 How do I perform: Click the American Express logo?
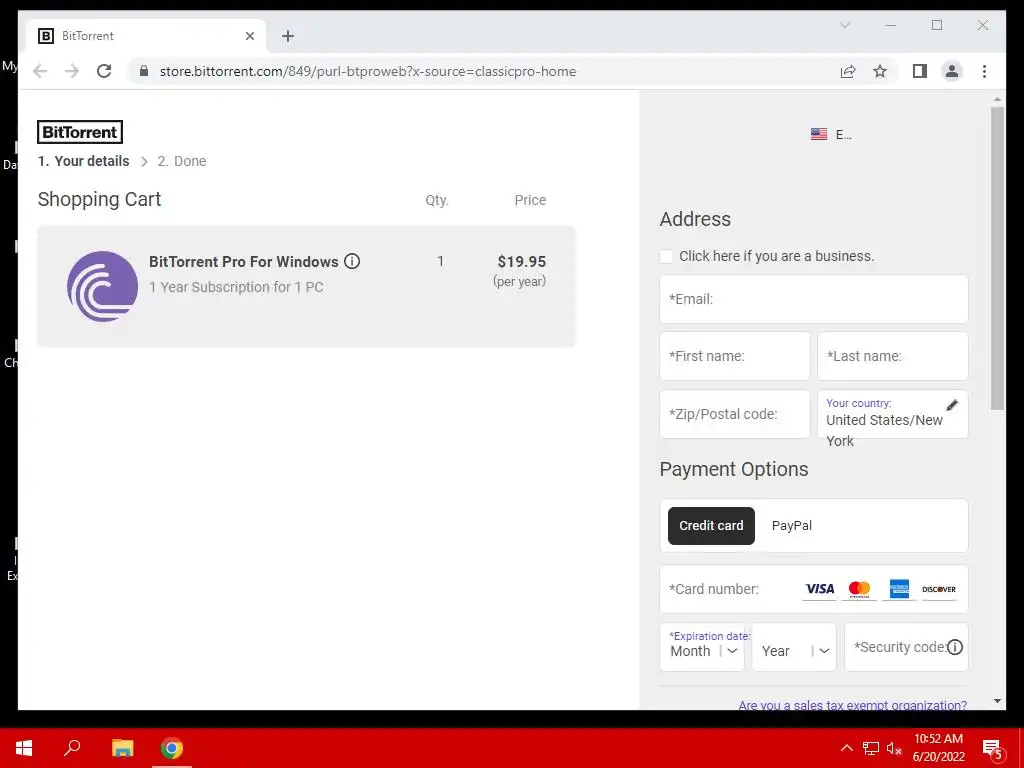(x=899, y=589)
